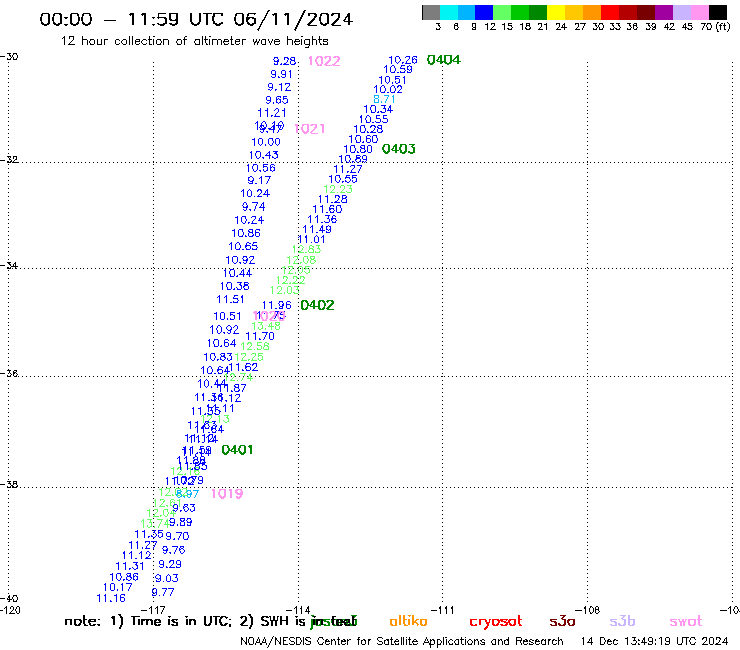This screenshot has height=650, width=740.
Task: Click the gray 3 ft legend swatch
Action: coord(431,12)
